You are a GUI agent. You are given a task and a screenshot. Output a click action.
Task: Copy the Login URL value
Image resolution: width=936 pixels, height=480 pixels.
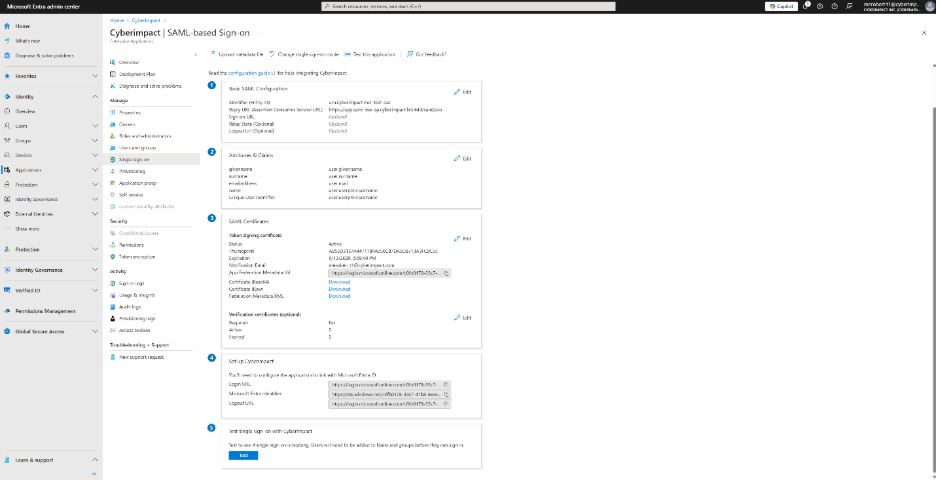[447, 385]
